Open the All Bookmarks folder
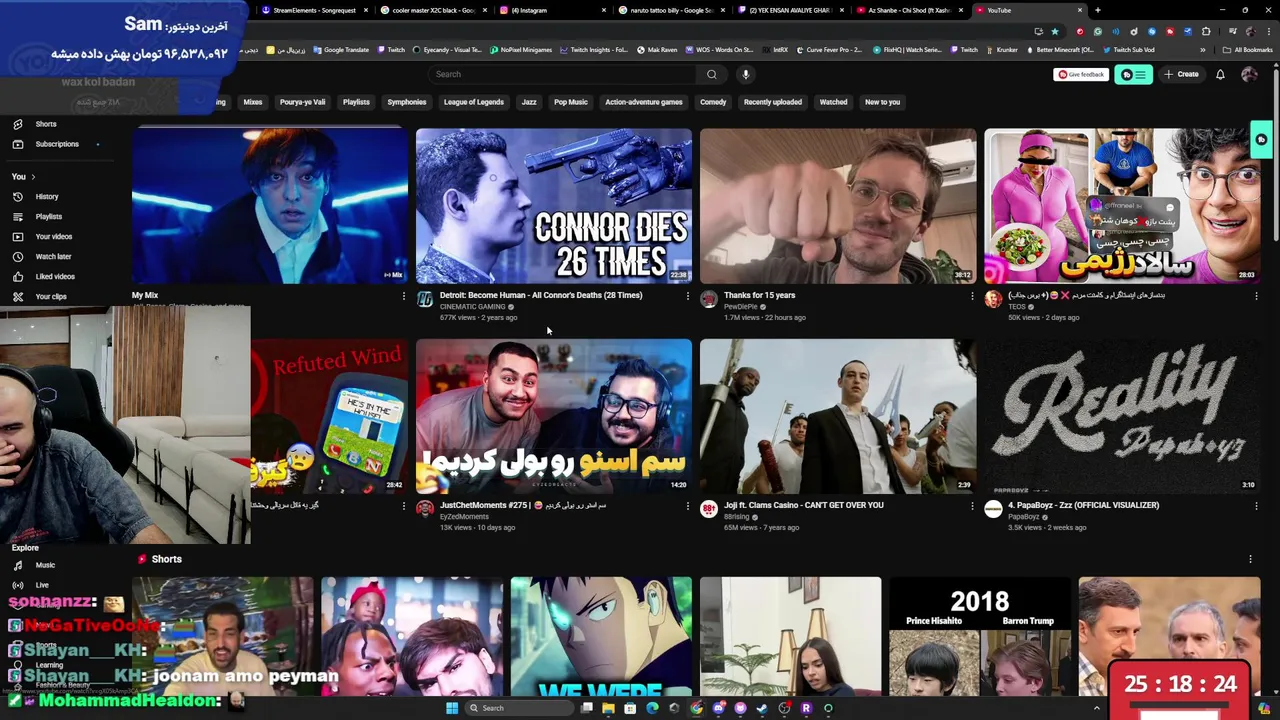The image size is (1280, 720). click(x=1248, y=50)
